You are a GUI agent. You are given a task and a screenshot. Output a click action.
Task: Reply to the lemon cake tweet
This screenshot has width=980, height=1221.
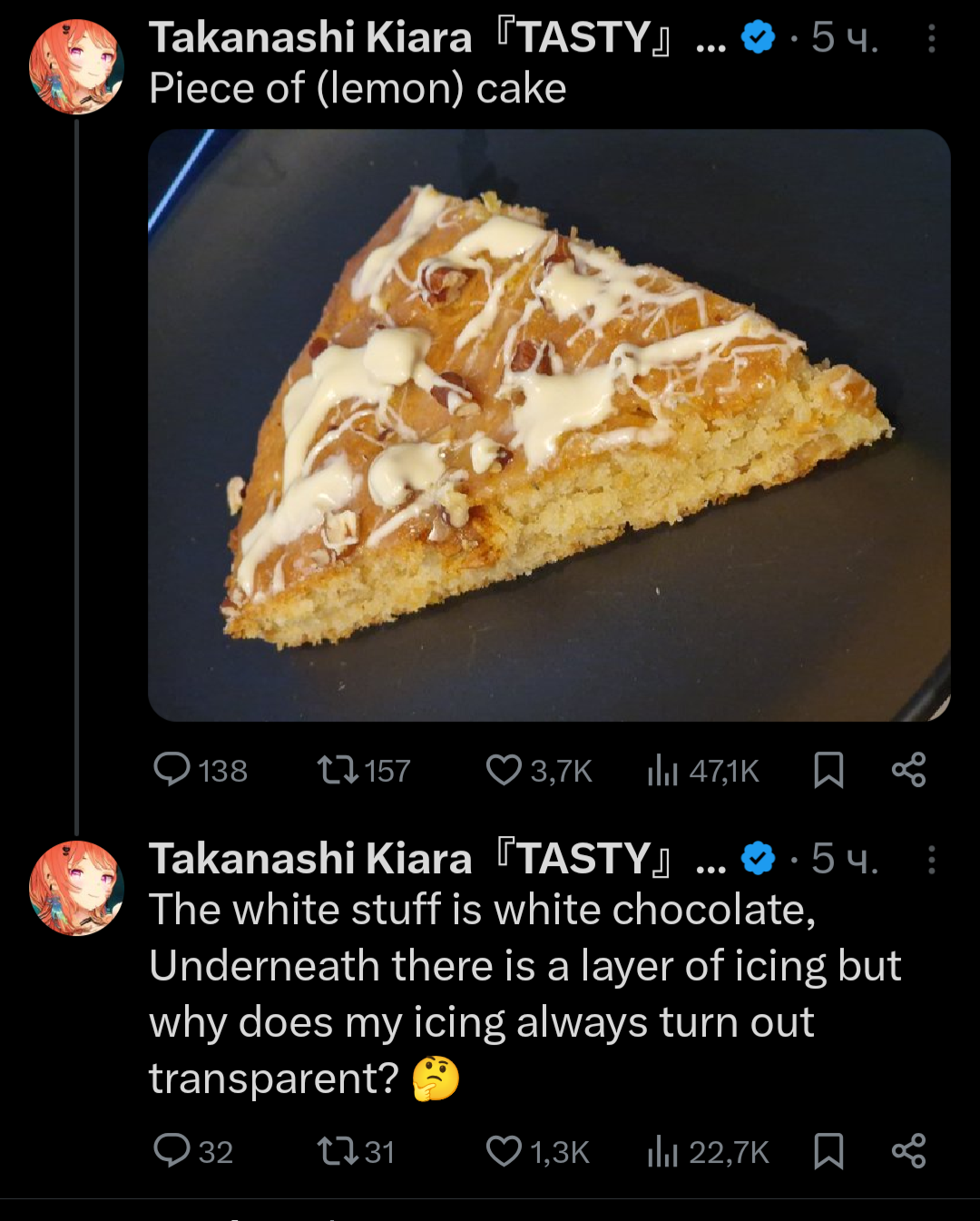pyautogui.click(x=172, y=770)
